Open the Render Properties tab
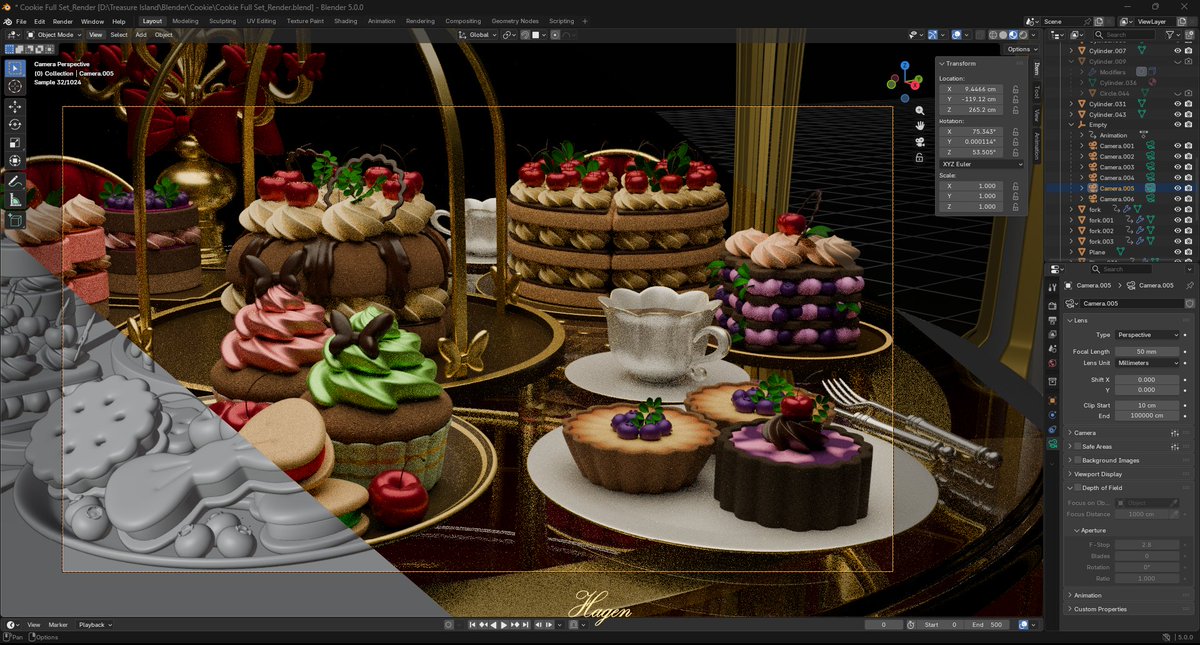 click(1052, 305)
